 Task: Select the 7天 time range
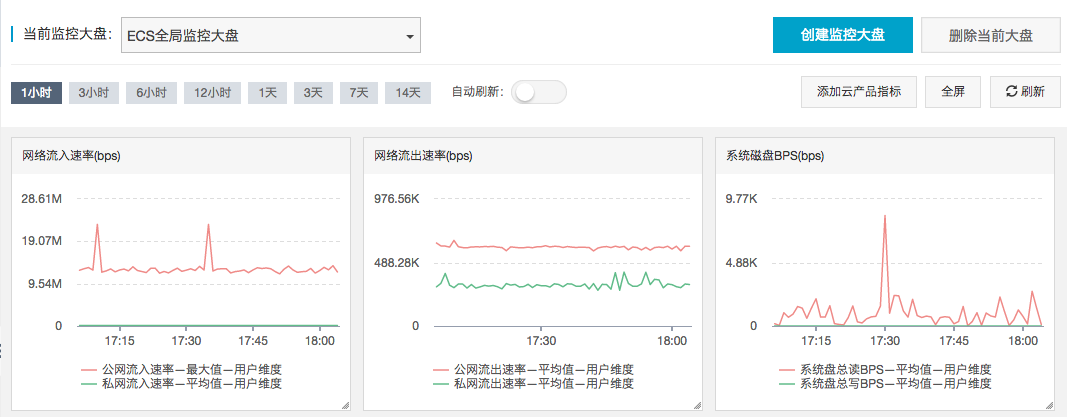click(359, 93)
